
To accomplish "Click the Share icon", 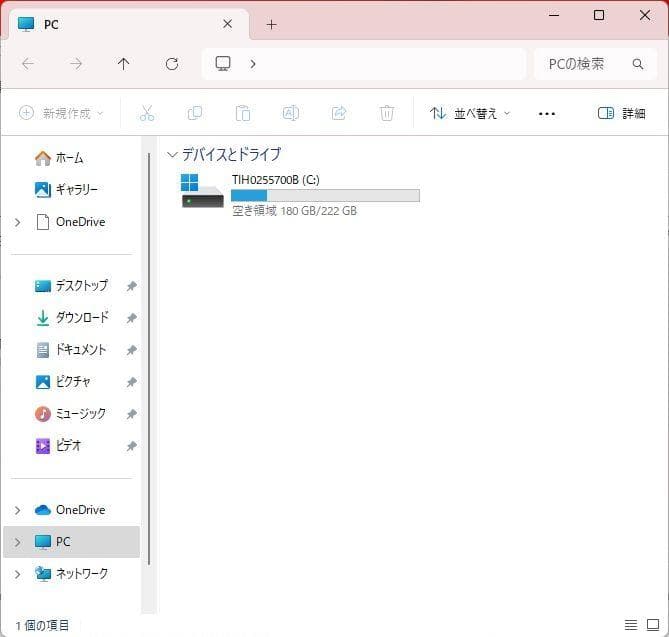I will click(x=339, y=113).
